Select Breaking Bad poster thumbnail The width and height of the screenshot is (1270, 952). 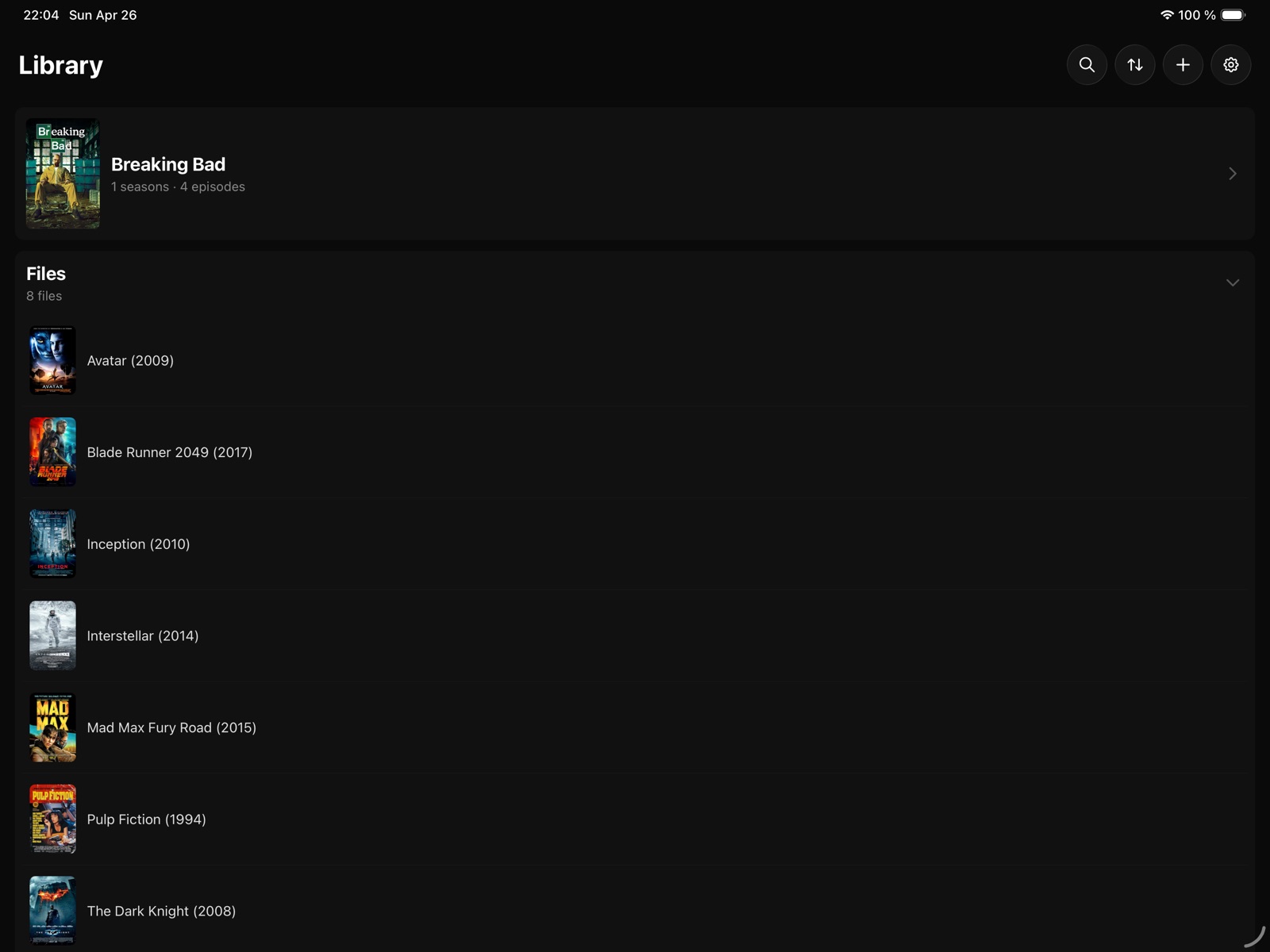(63, 174)
